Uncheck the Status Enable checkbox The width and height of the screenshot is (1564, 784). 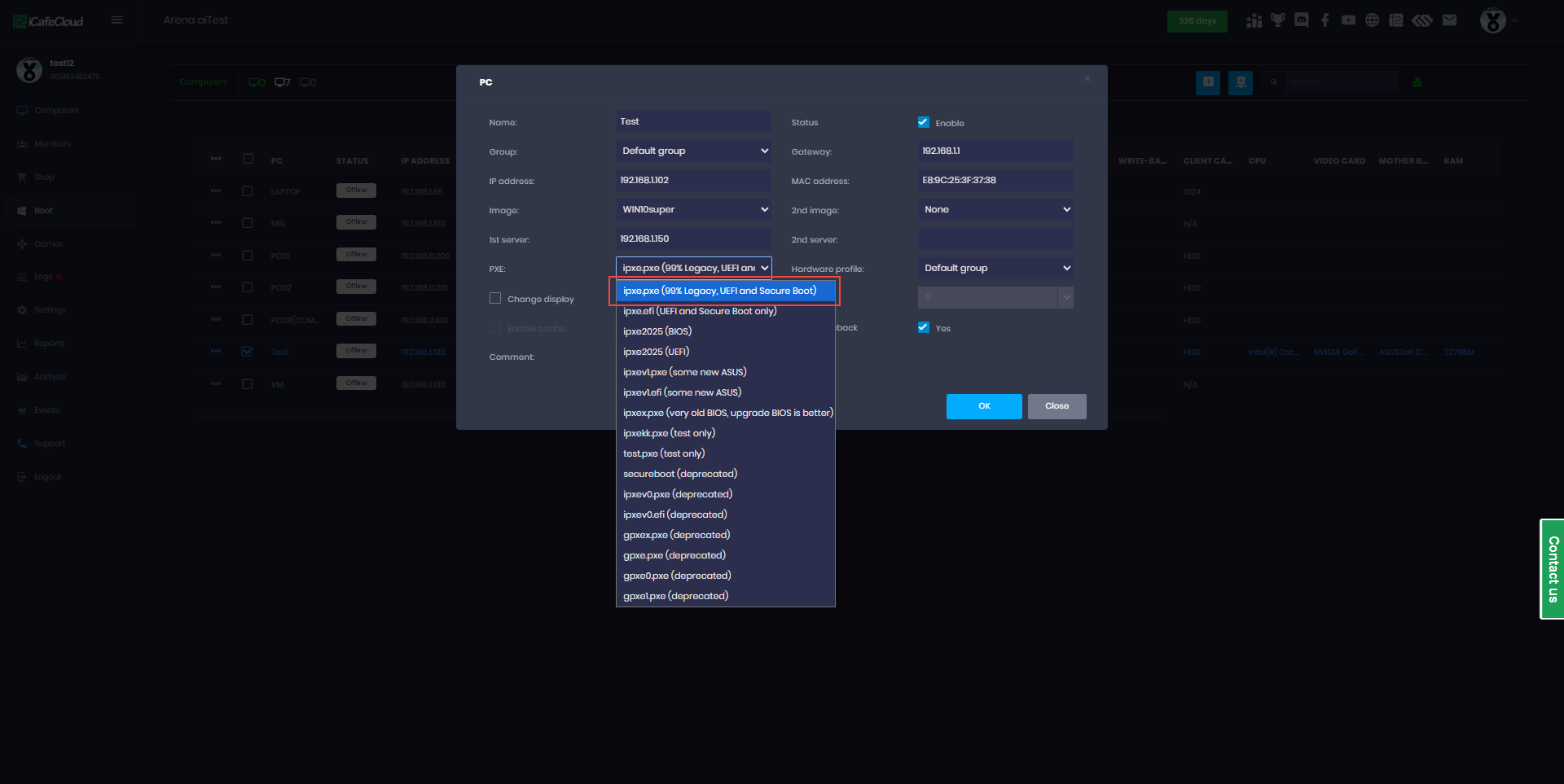(924, 122)
